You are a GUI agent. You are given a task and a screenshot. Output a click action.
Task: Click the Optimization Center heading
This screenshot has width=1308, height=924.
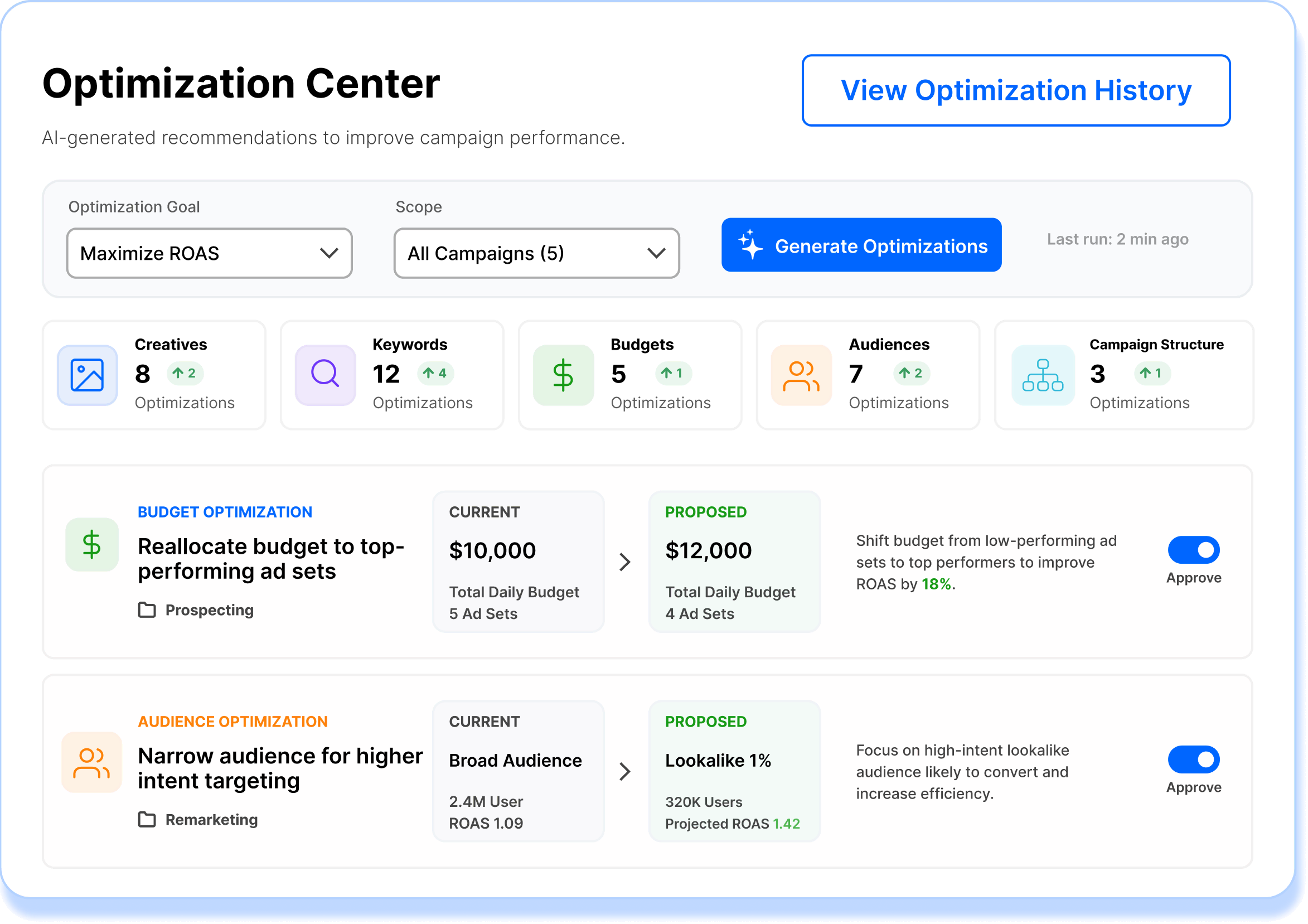click(x=241, y=84)
